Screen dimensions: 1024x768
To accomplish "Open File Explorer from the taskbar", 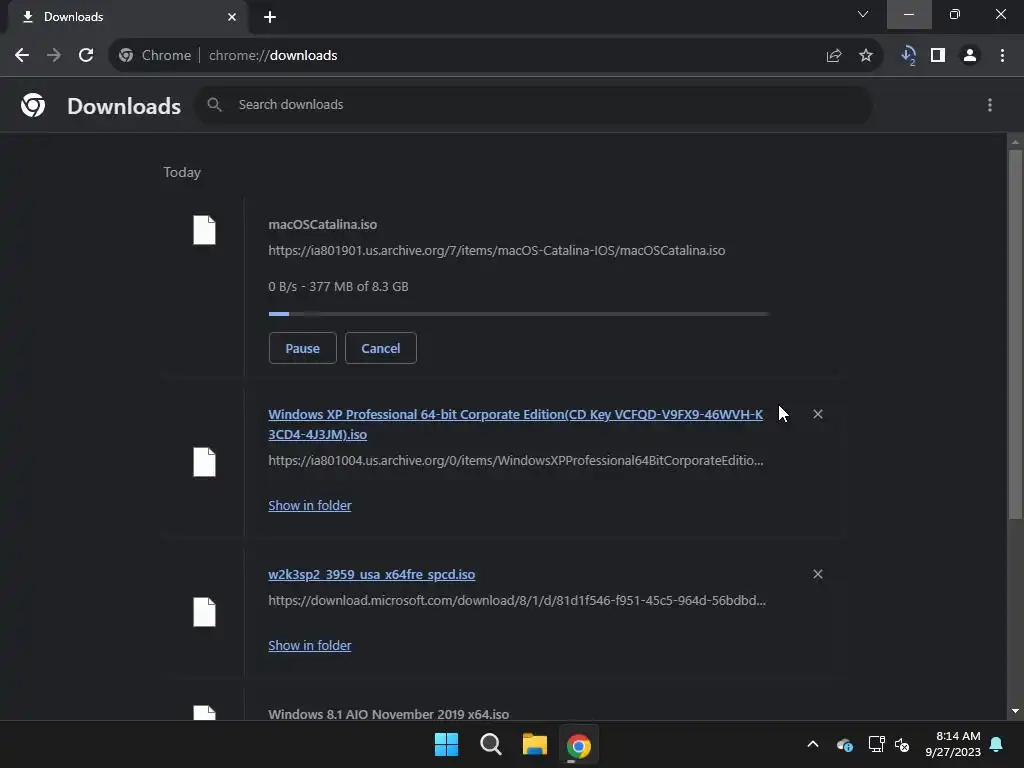I will tap(534, 744).
